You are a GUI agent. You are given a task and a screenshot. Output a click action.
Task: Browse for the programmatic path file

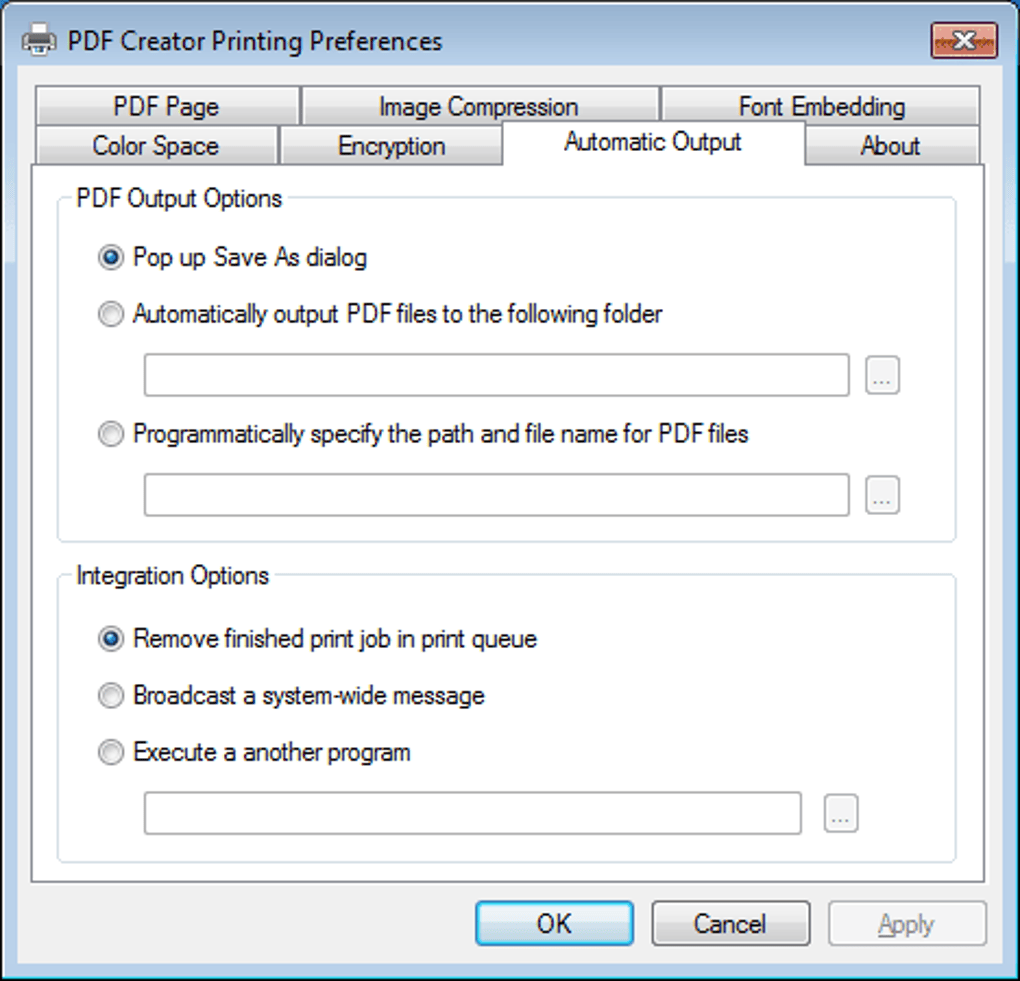click(x=882, y=495)
